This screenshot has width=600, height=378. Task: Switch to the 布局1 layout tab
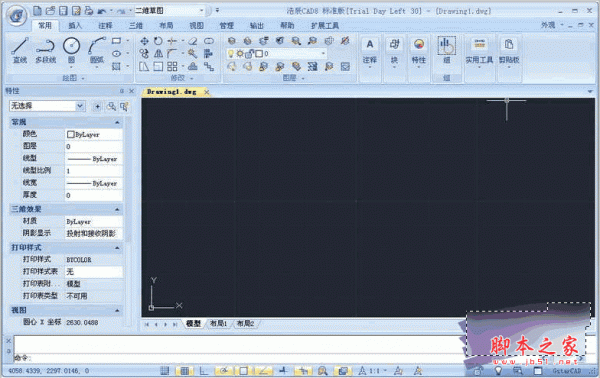[219, 324]
